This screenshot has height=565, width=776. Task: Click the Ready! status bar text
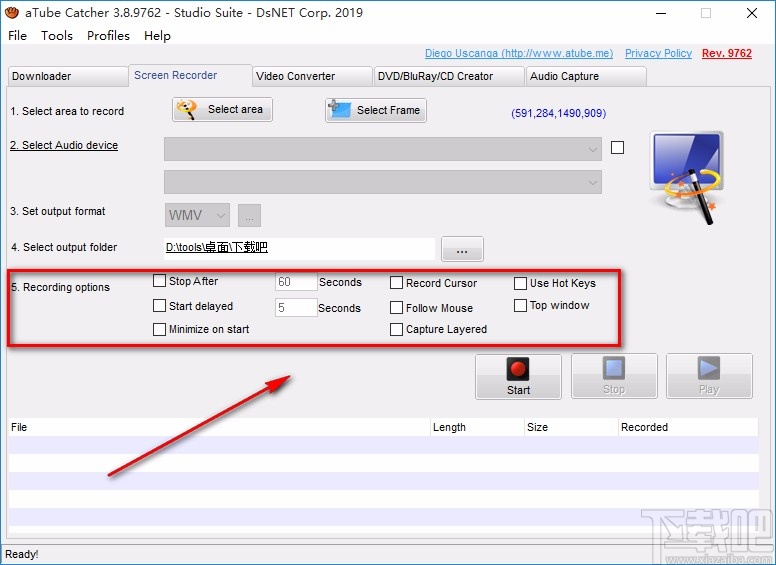(22, 554)
